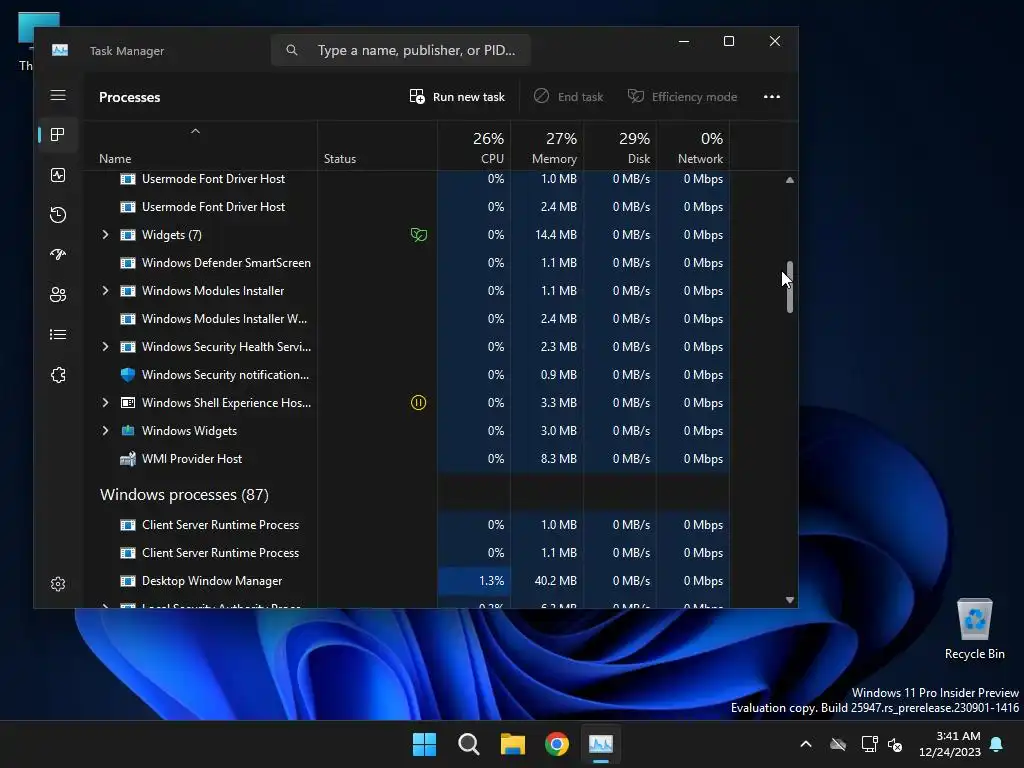Expand the Widgets (7) process group
The height and width of the screenshot is (768, 1024).
coord(105,234)
